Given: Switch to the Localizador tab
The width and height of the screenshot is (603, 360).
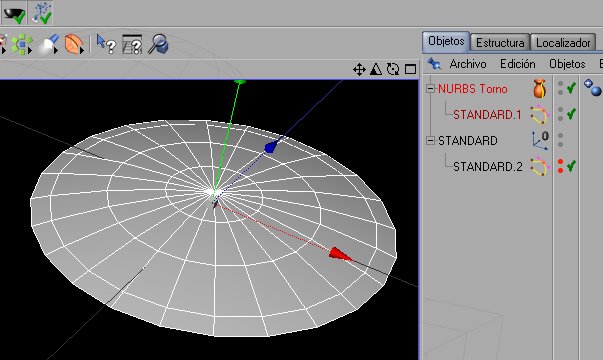Looking at the screenshot, I should point(563,42).
